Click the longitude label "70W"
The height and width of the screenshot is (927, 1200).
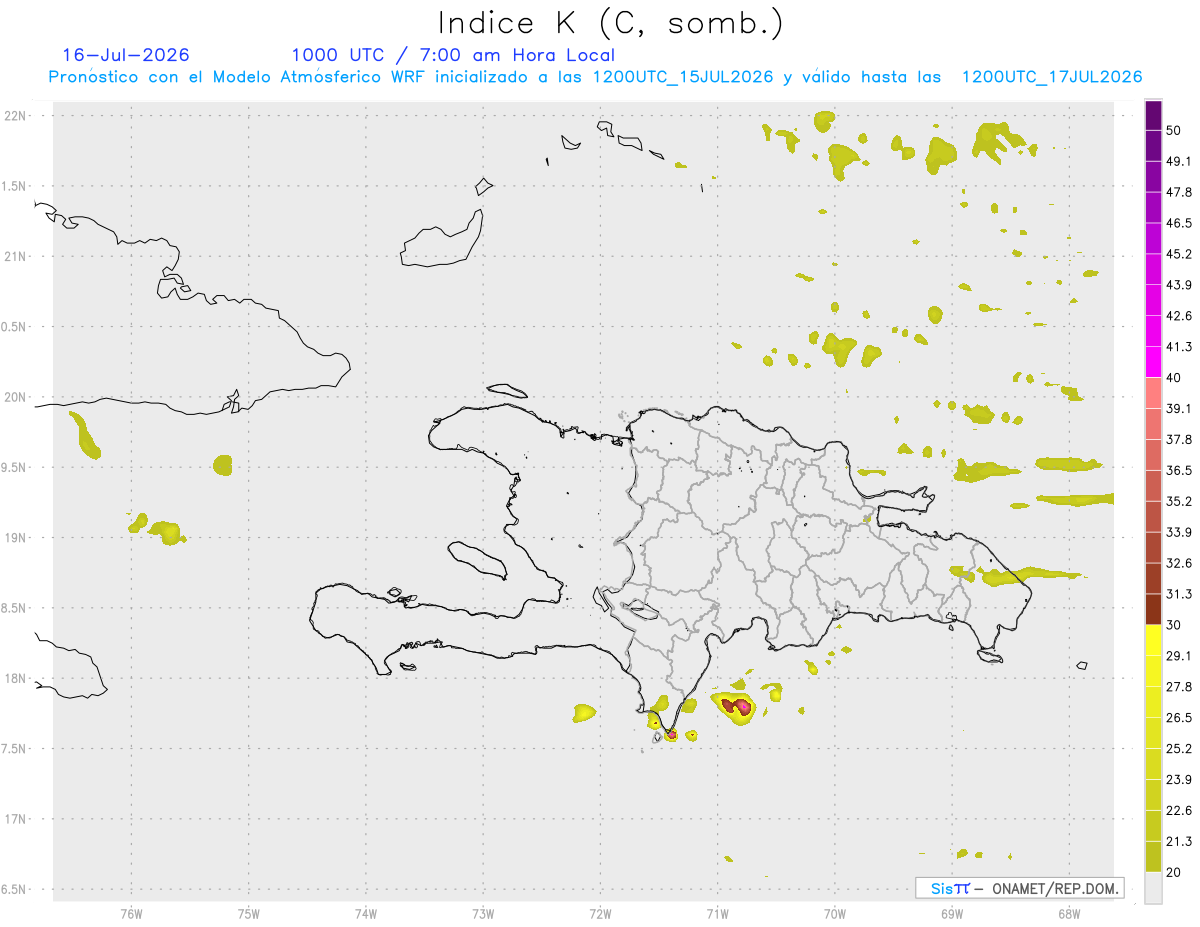(x=834, y=913)
